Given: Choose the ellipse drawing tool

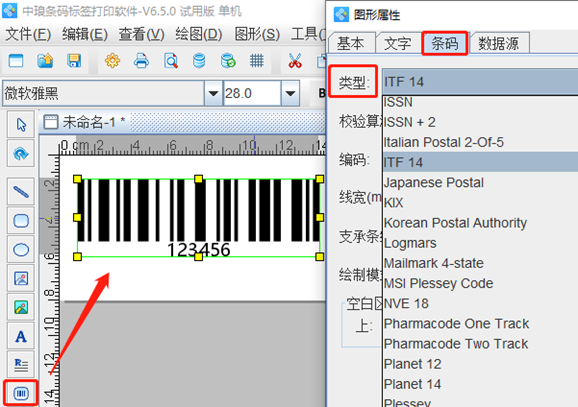Looking at the screenshot, I should point(21,250).
